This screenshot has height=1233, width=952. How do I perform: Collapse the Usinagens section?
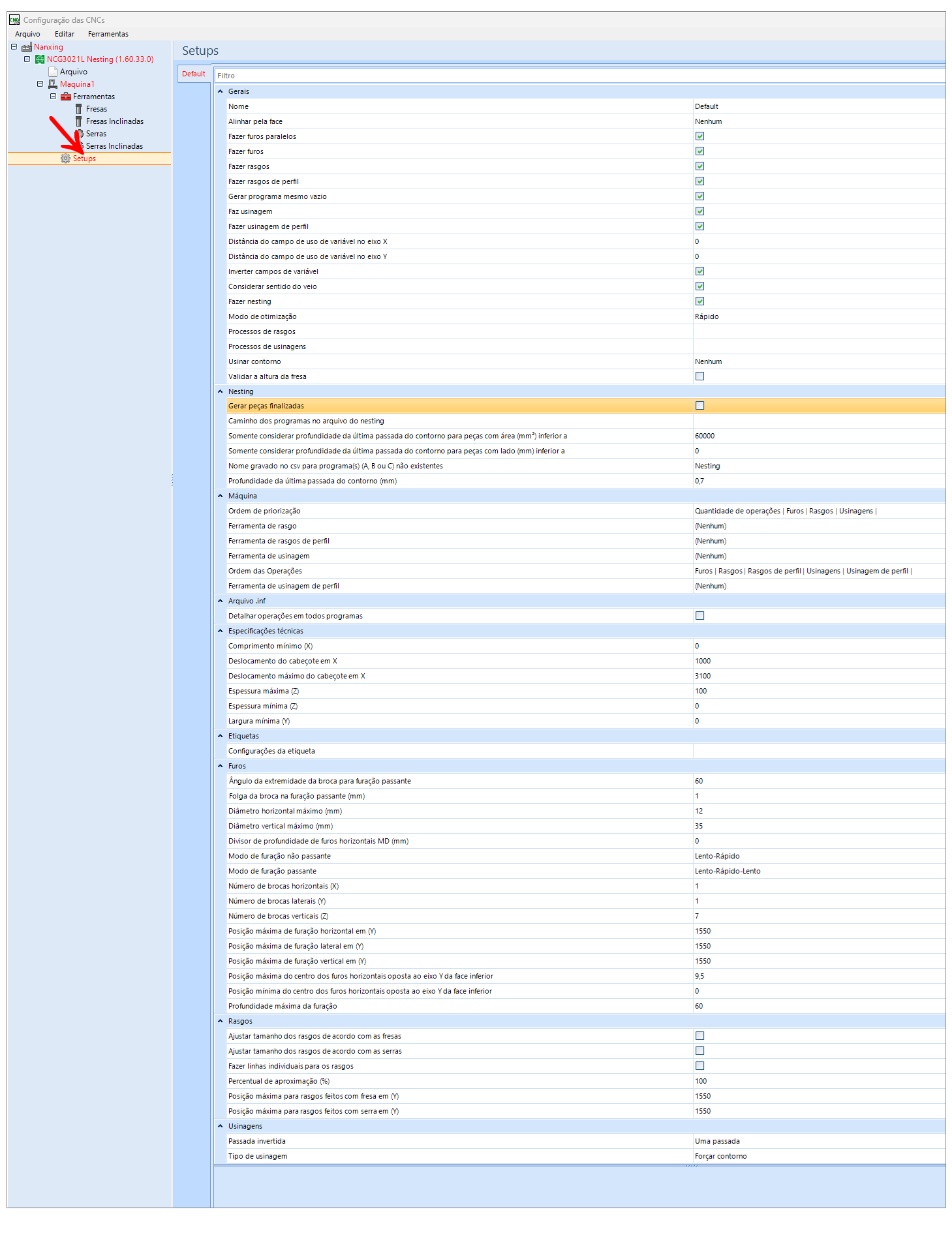coord(221,1126)
